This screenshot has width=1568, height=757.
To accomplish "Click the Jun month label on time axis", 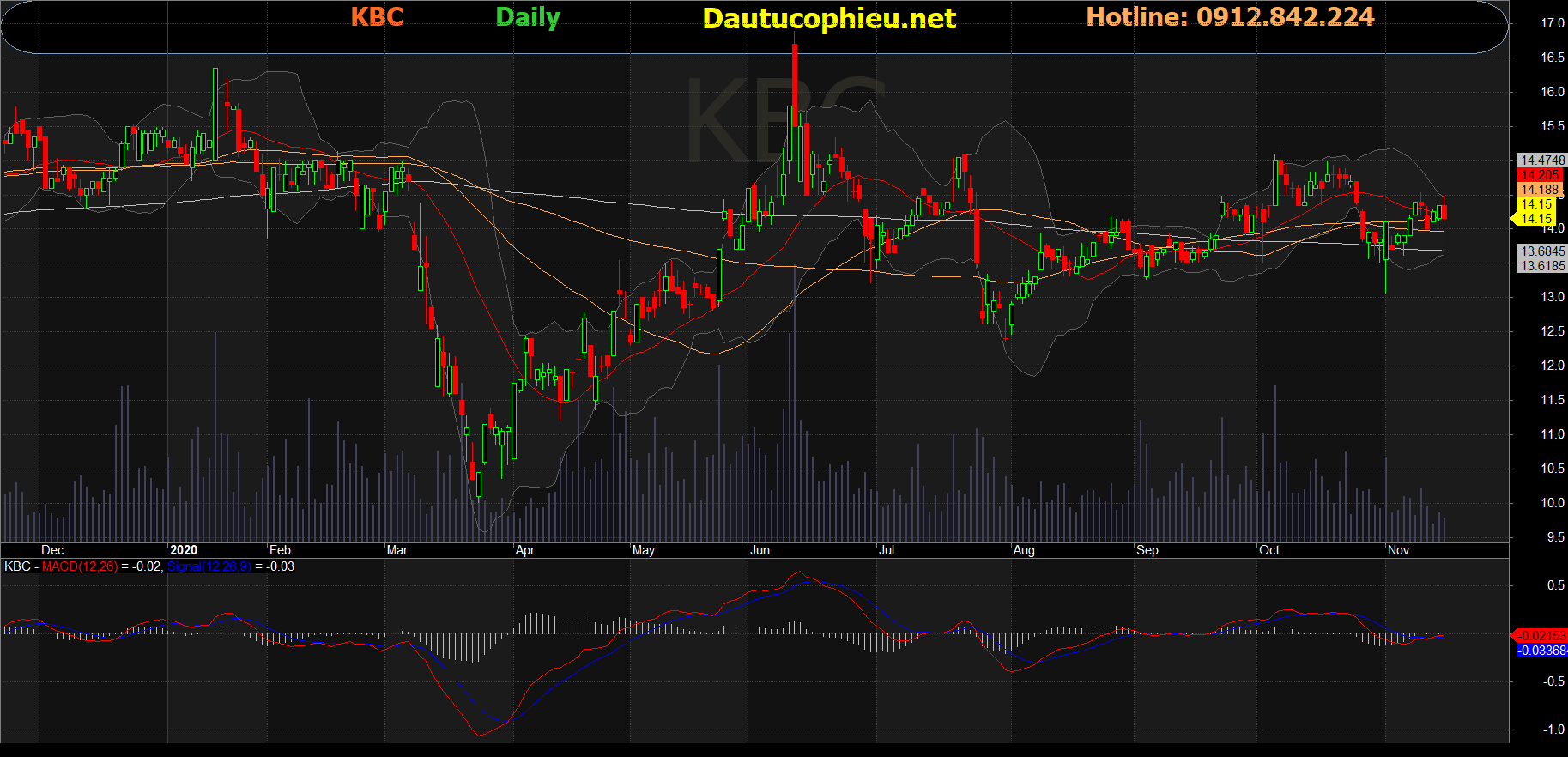I will pos(760,550).
